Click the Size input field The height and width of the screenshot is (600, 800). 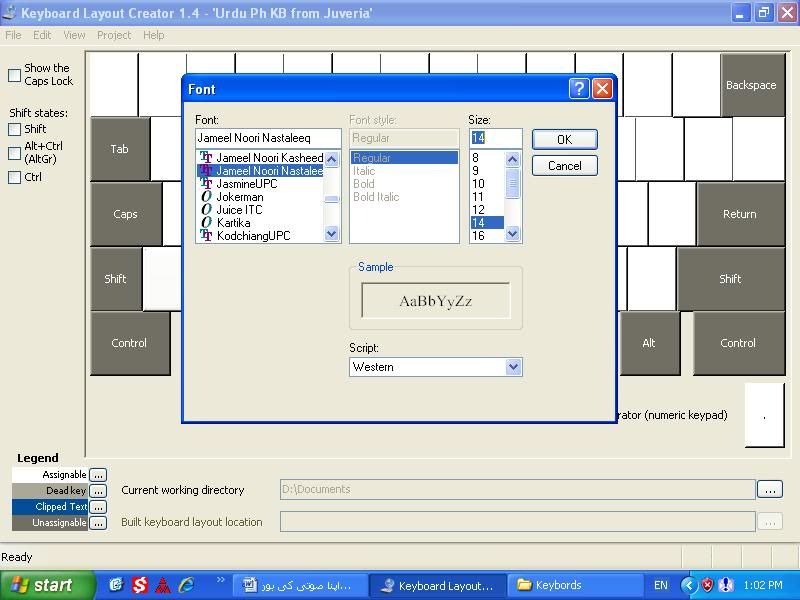[x=495, y=138]
